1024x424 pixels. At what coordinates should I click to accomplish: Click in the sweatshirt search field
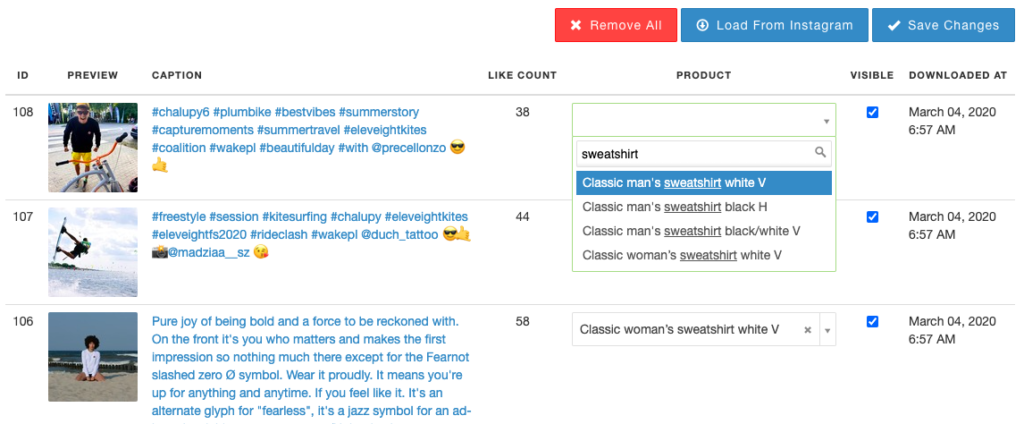point(704,154)
